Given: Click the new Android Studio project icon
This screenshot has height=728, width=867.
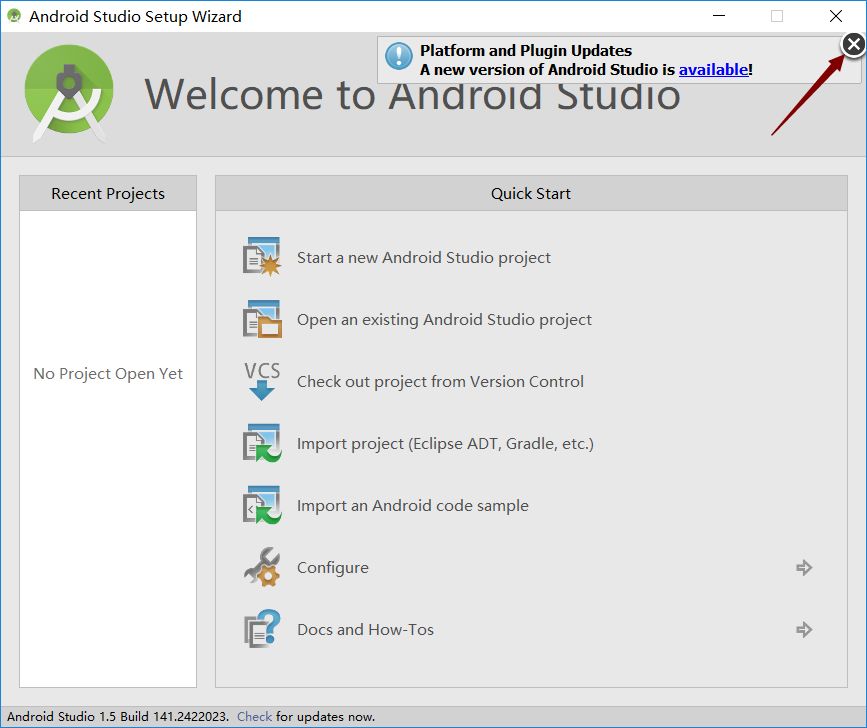Looking at the screenshot, I should coord(262,257).
